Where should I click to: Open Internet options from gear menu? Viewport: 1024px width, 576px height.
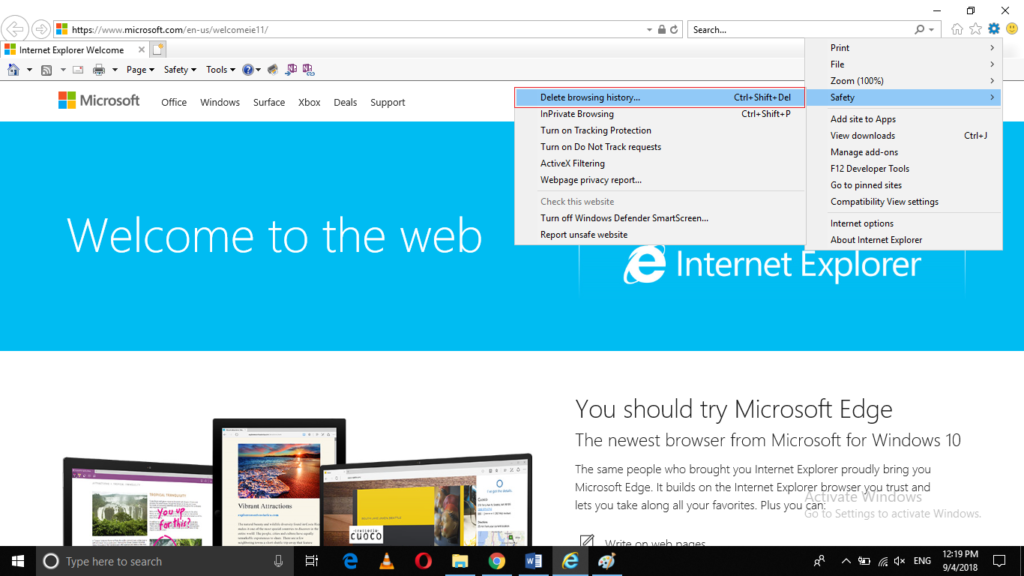904,223
